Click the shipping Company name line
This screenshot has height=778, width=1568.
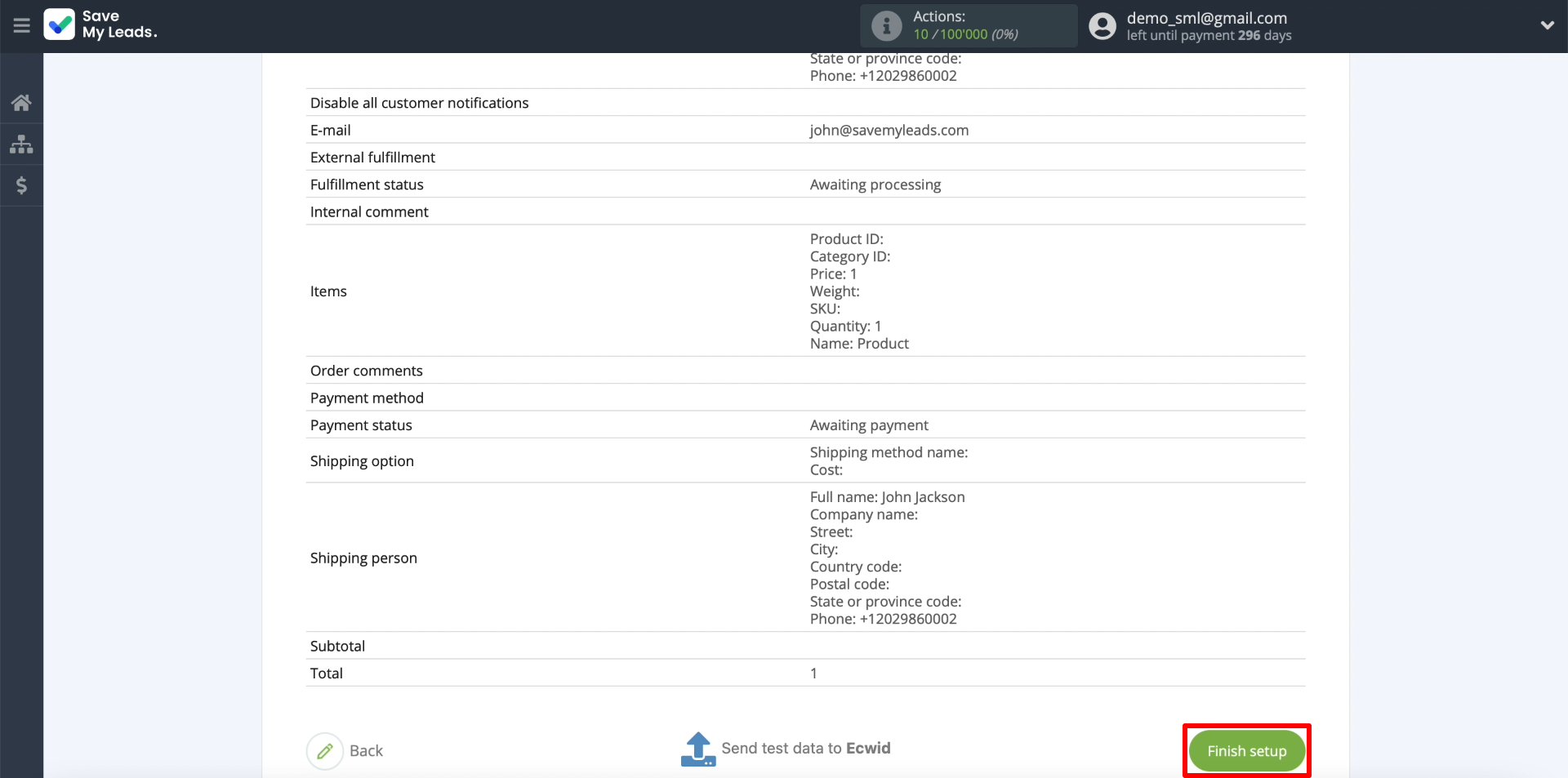863,514
